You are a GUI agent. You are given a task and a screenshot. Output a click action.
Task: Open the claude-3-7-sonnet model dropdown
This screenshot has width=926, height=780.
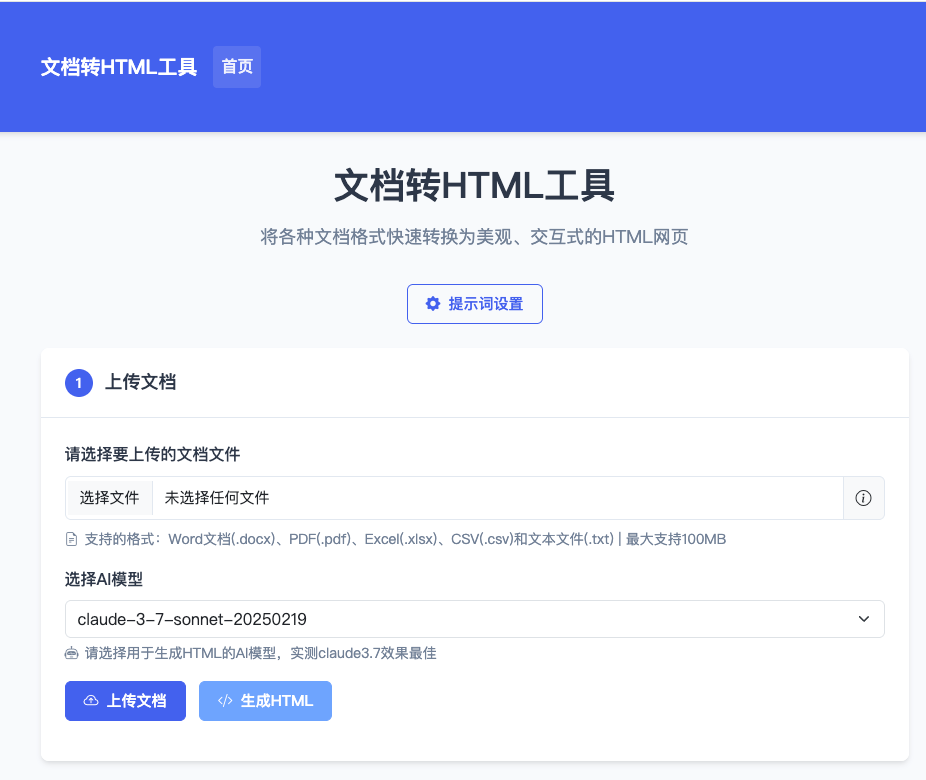coord(460,619)
